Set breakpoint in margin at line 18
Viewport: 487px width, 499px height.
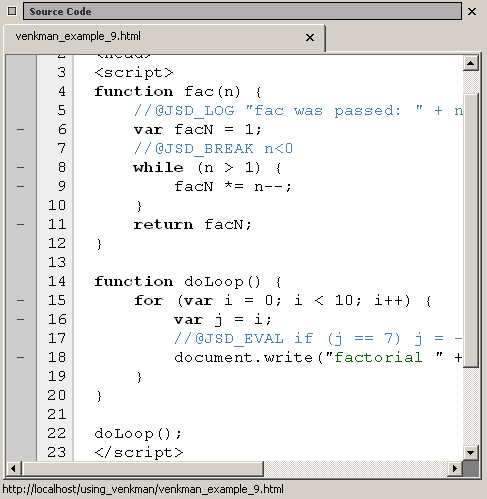pyautogui.click(x=21, y=357)
